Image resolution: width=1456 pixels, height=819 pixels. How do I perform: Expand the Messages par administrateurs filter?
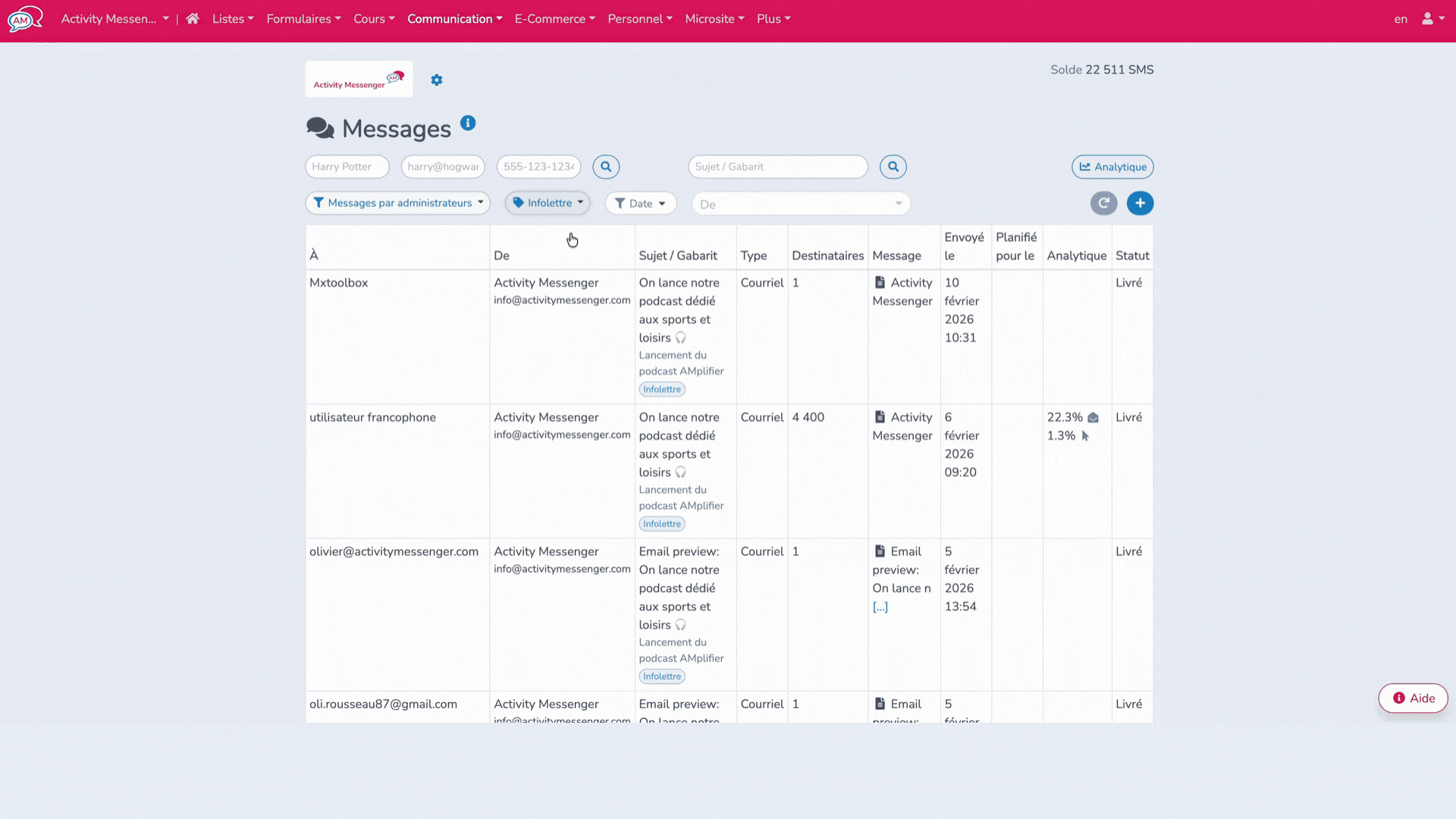click(x=397, y=202)
